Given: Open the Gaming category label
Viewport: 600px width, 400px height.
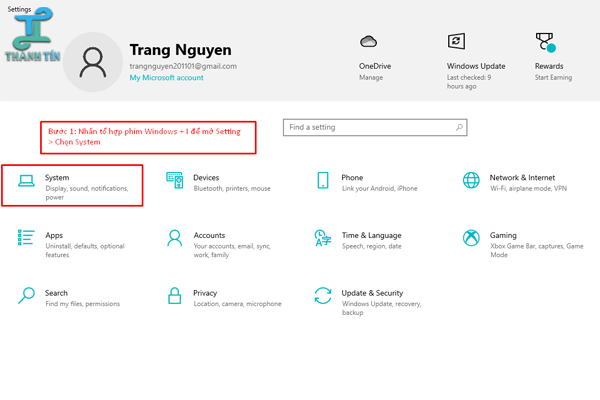Looking at the screenshot, I should coord(503,235).
